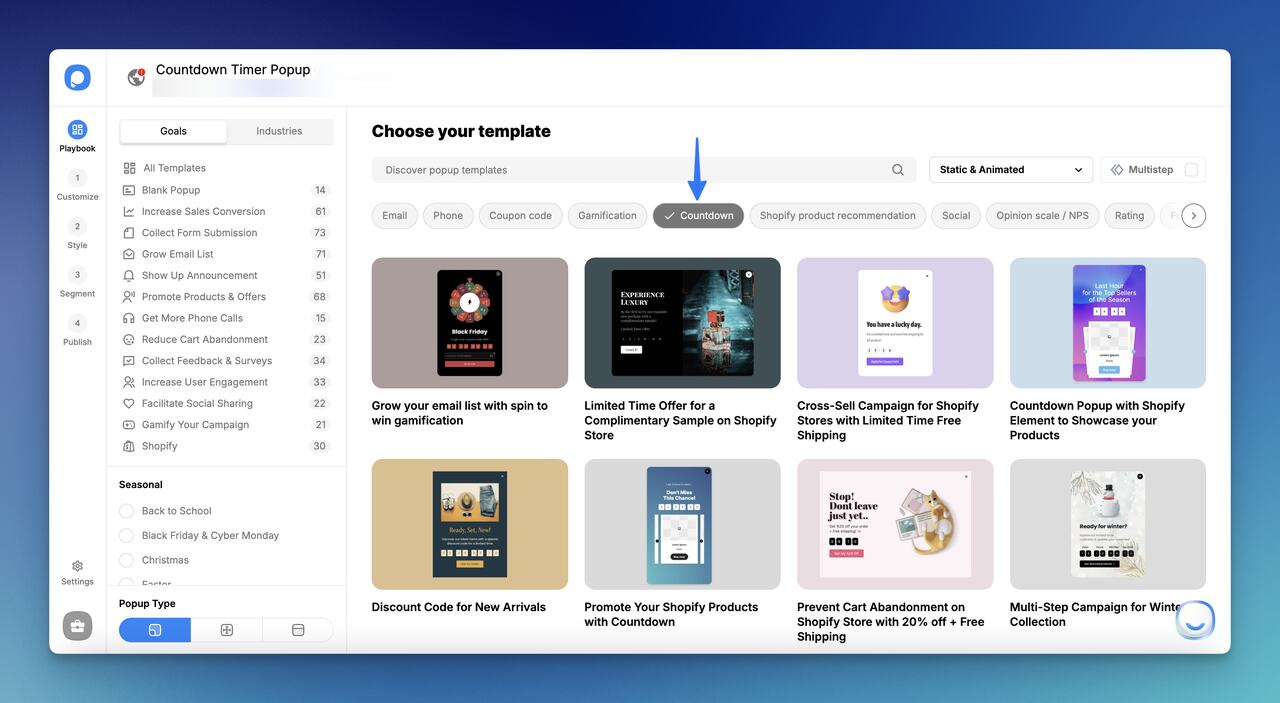Open Multi-Step Campaign for Winter template
The image size is (1280, 703).
[1108, 524]
